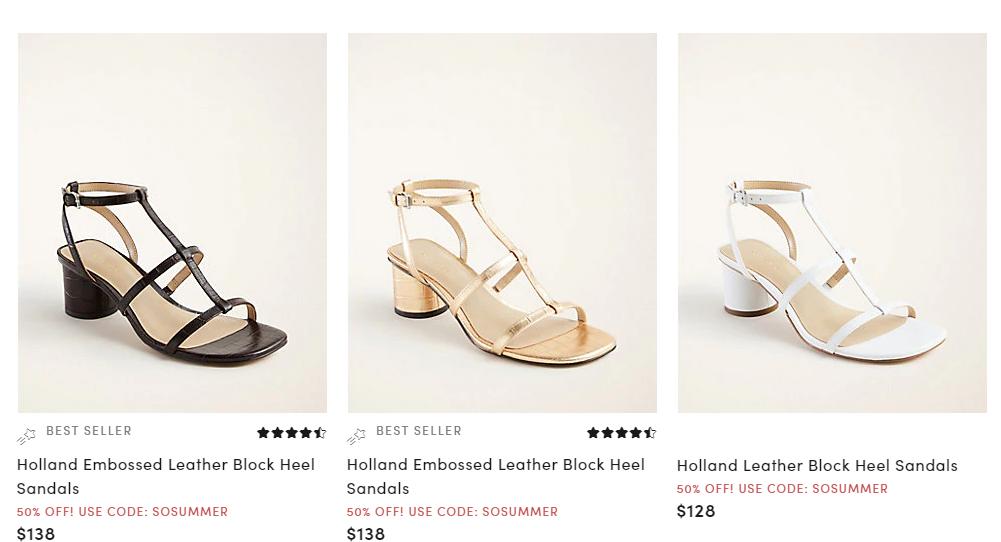The height and width of the screenshot is (542, 1001).
Task: Open the gold embossed sandal product image
Action: click(502, 223)
